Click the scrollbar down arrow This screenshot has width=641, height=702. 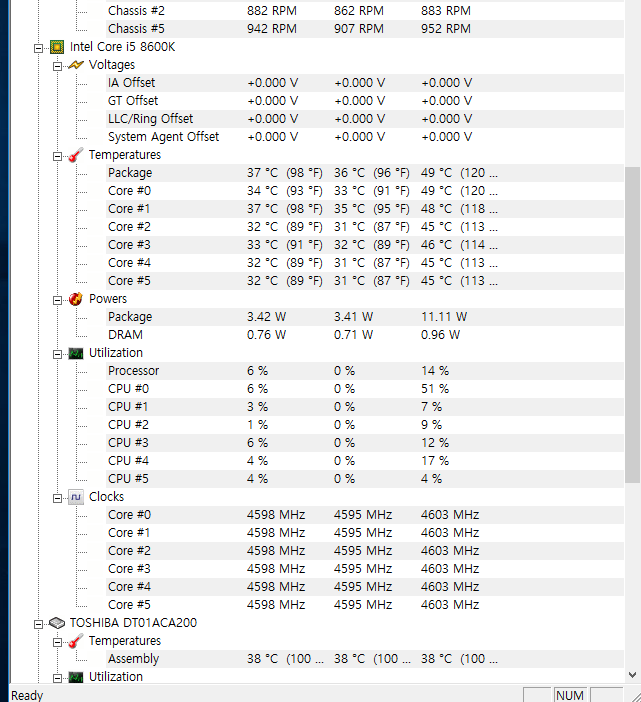tap(632, 675)
